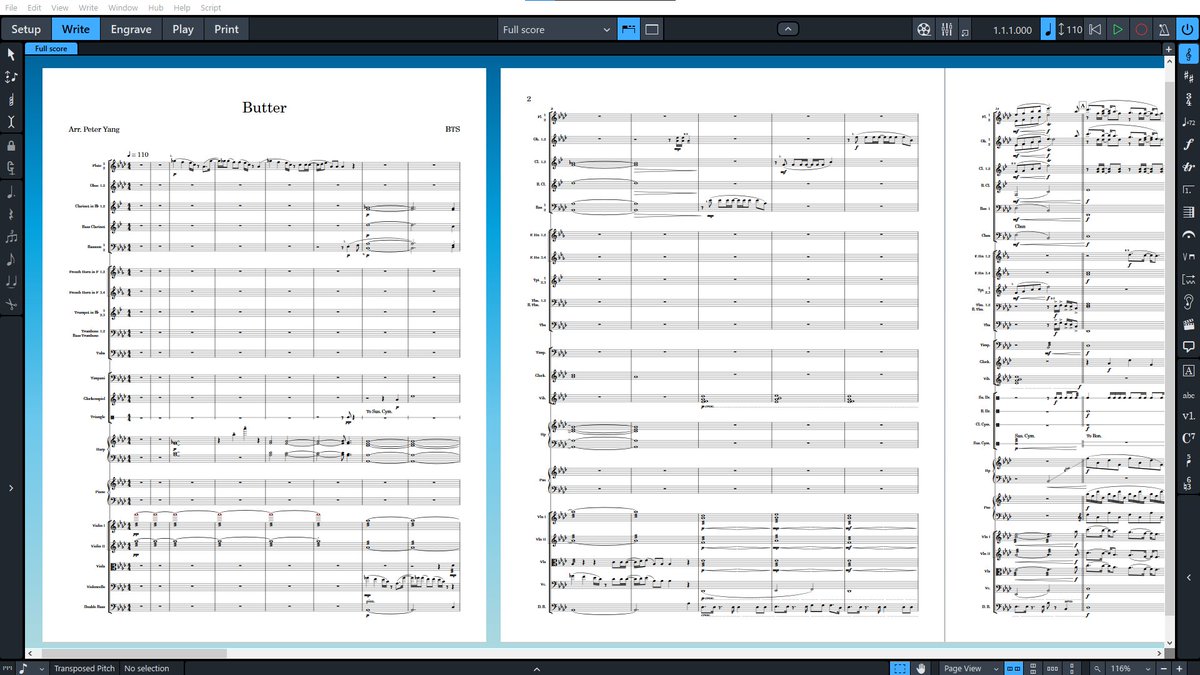Open the Video clapperboard panel
Screen dimensions: 1200x675
coord(1188,324)
